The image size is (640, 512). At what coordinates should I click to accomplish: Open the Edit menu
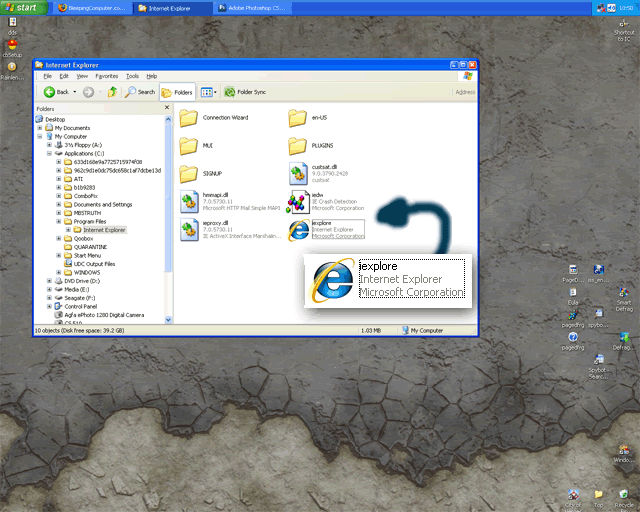pyautogui.click(x=64, y=76)
